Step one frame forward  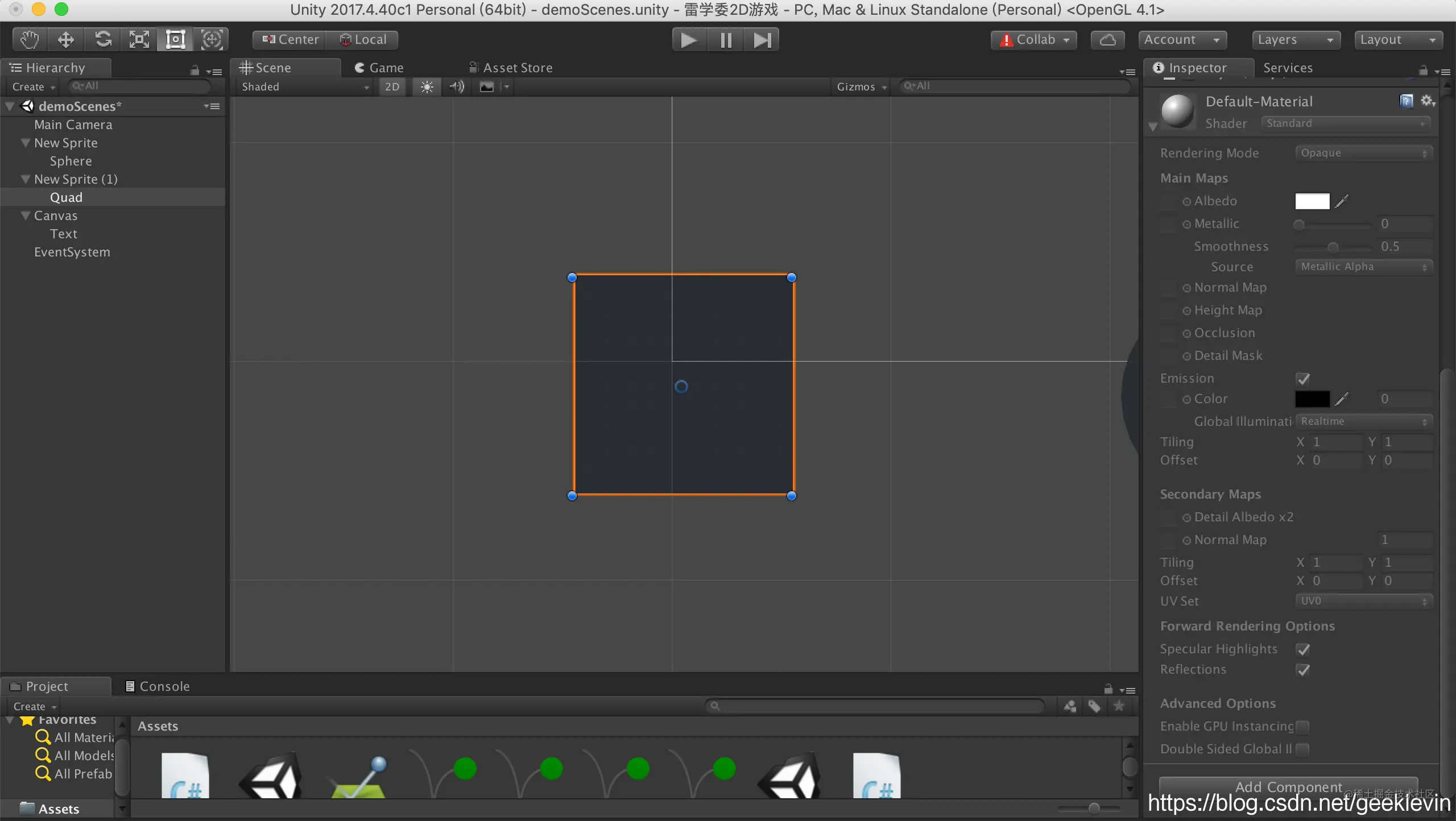762,40
